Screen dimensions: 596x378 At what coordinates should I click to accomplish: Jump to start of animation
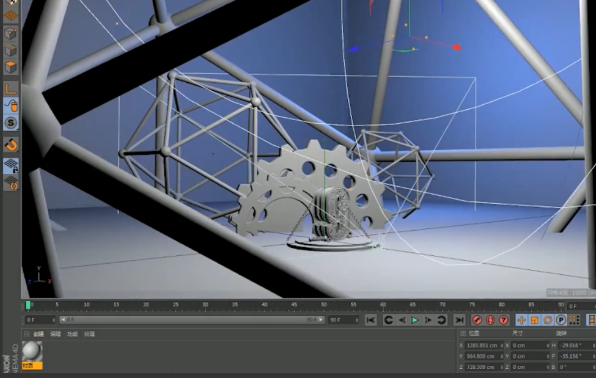(371, 320)
